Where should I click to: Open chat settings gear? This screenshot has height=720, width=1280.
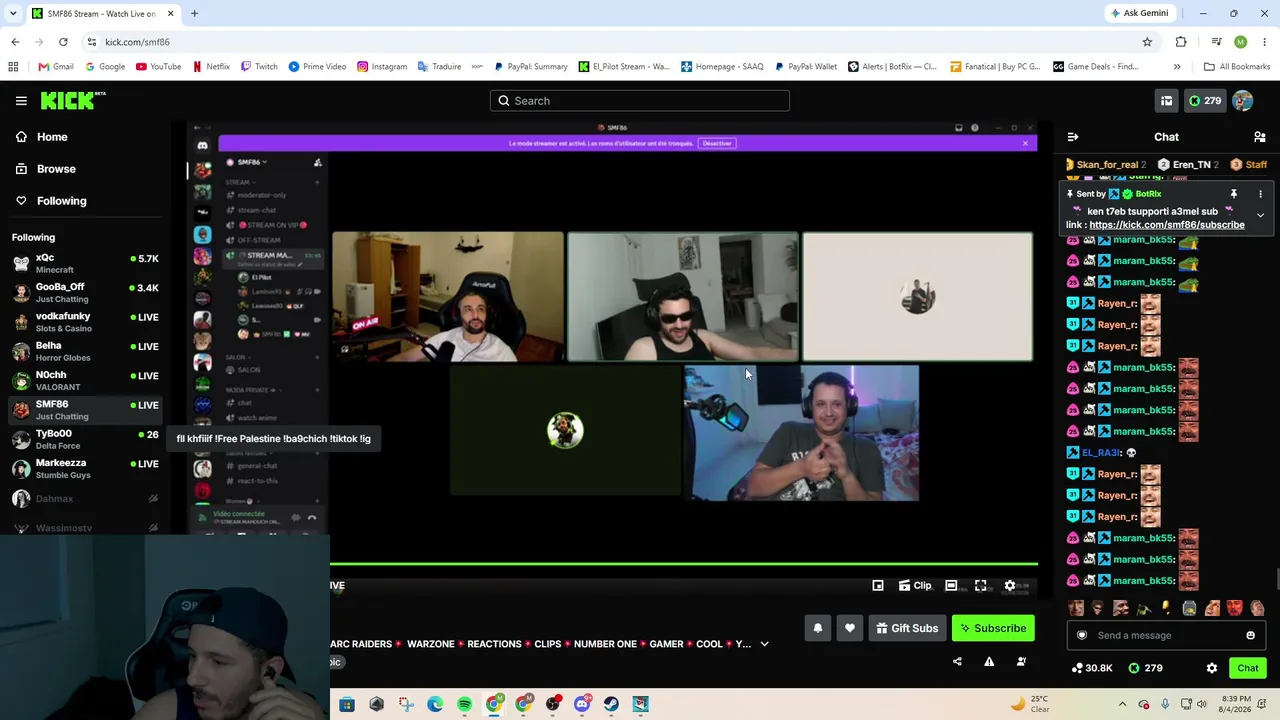[1211, 668]
